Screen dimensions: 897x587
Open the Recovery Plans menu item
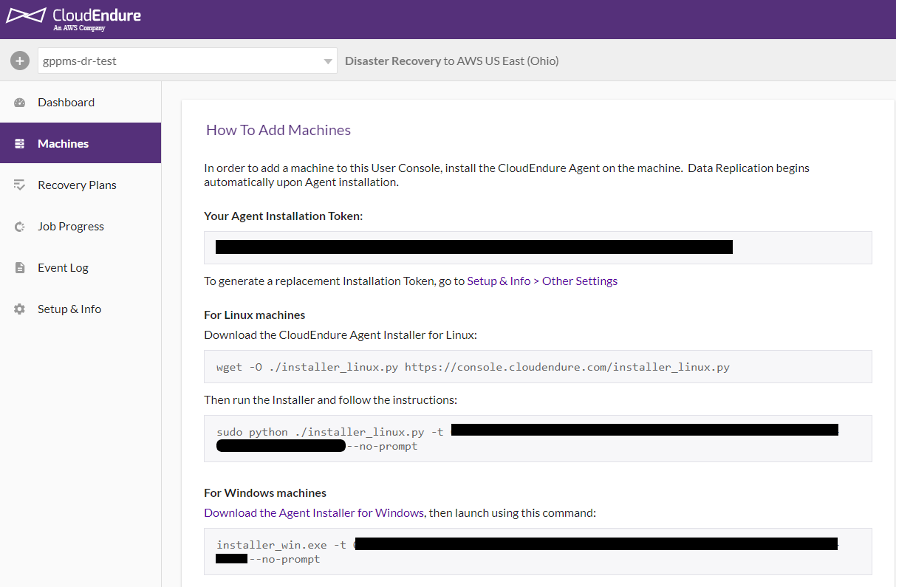click(x=80, y=185)
